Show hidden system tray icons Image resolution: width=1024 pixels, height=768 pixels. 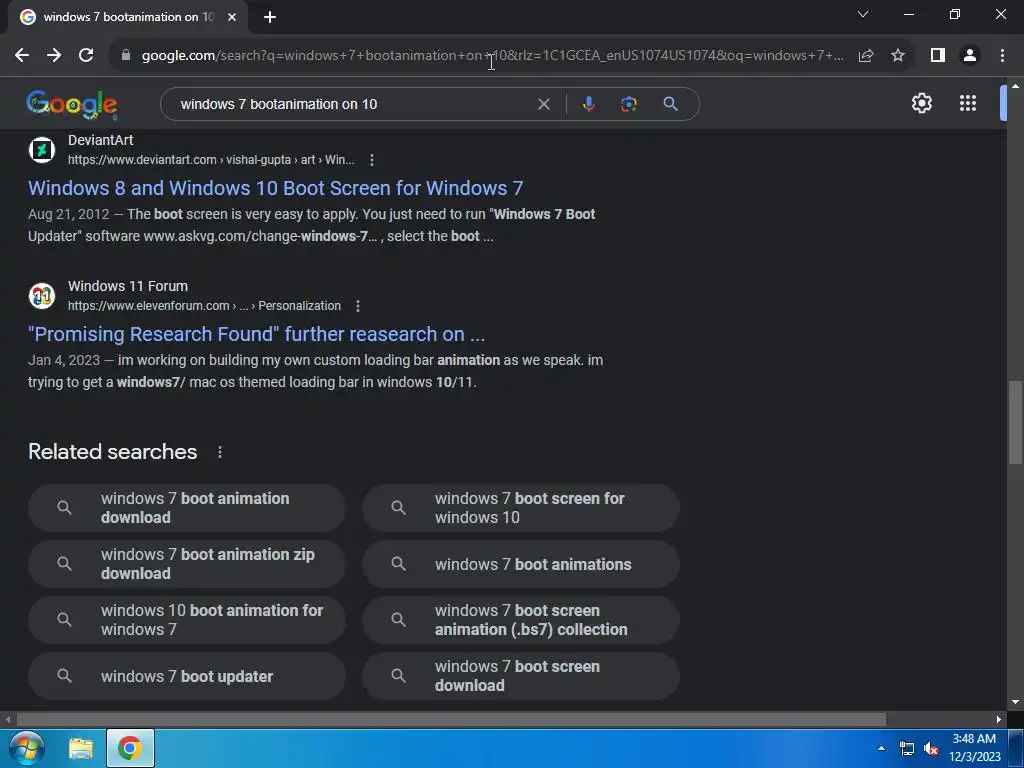[x=882, y=748]
